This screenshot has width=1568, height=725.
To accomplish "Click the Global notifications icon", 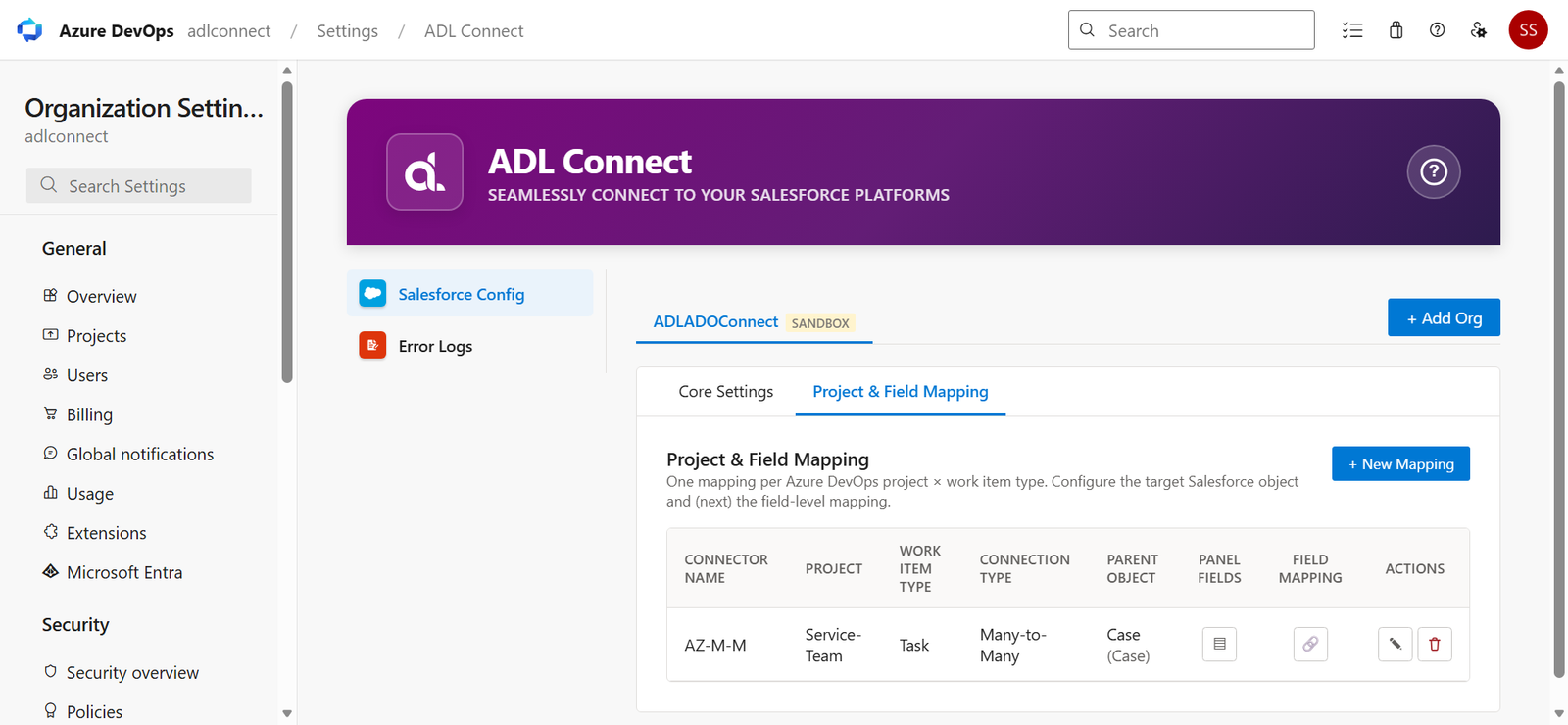I will pos(50,453).
